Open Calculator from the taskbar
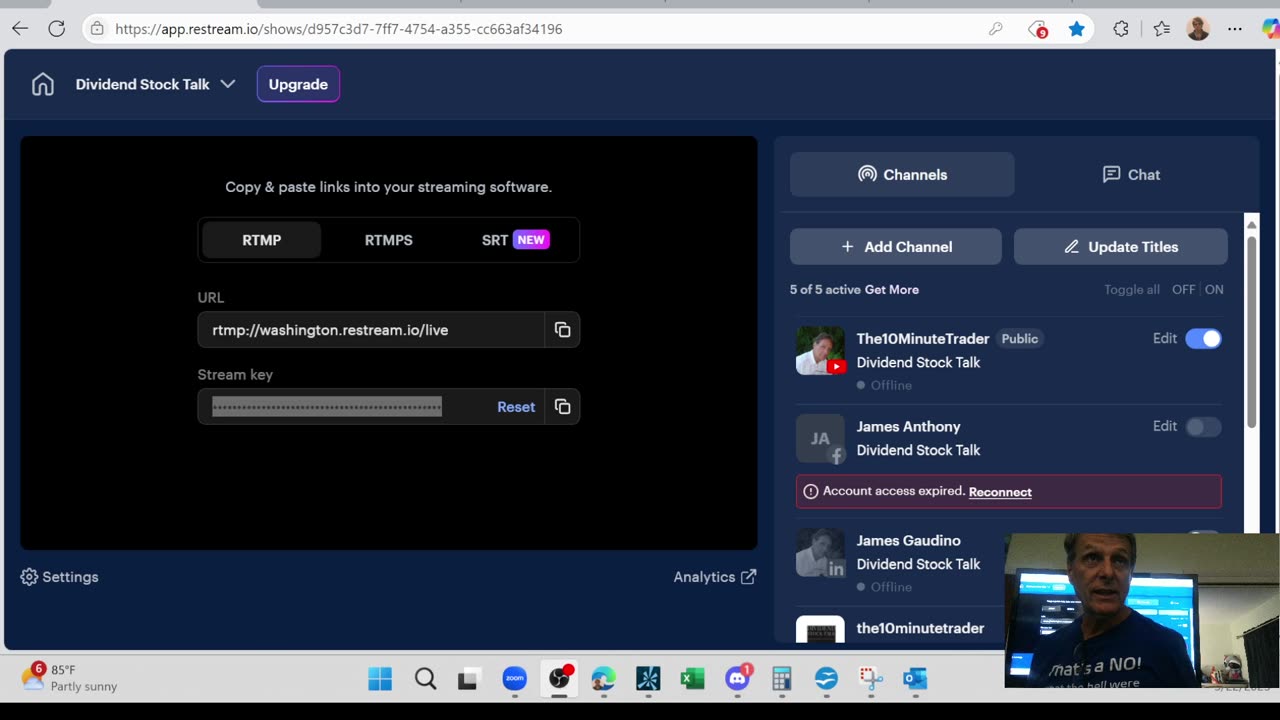The image size is (1280, 720). point(781,680)
